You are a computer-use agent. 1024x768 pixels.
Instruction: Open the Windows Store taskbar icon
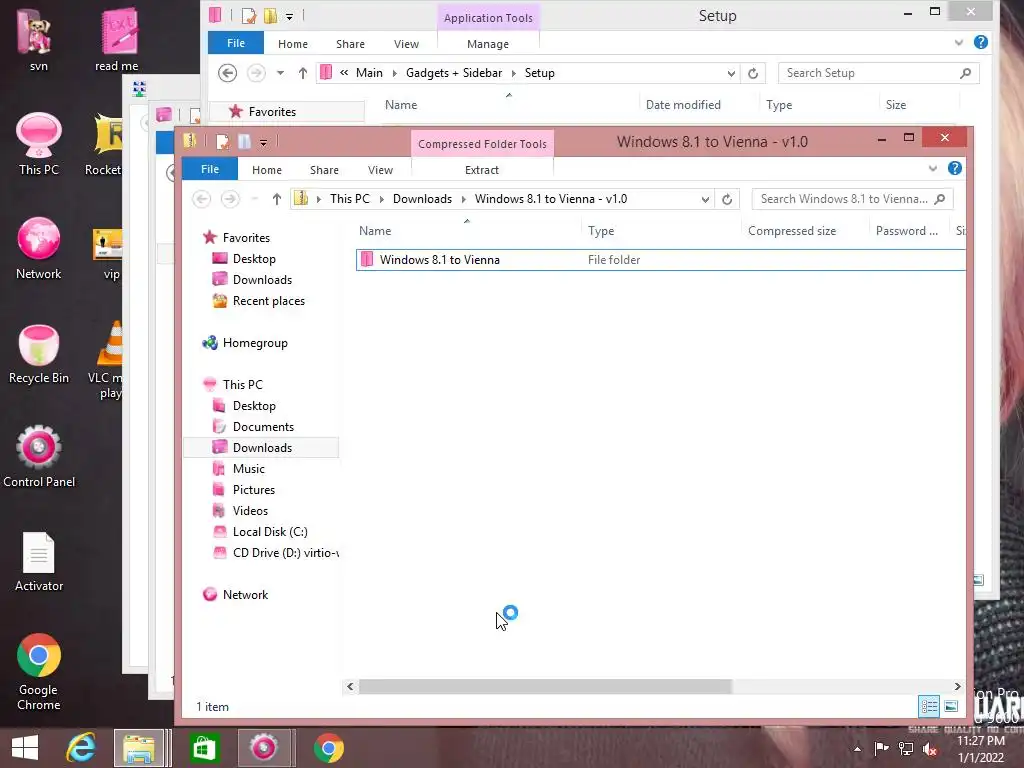coord(204,748)
